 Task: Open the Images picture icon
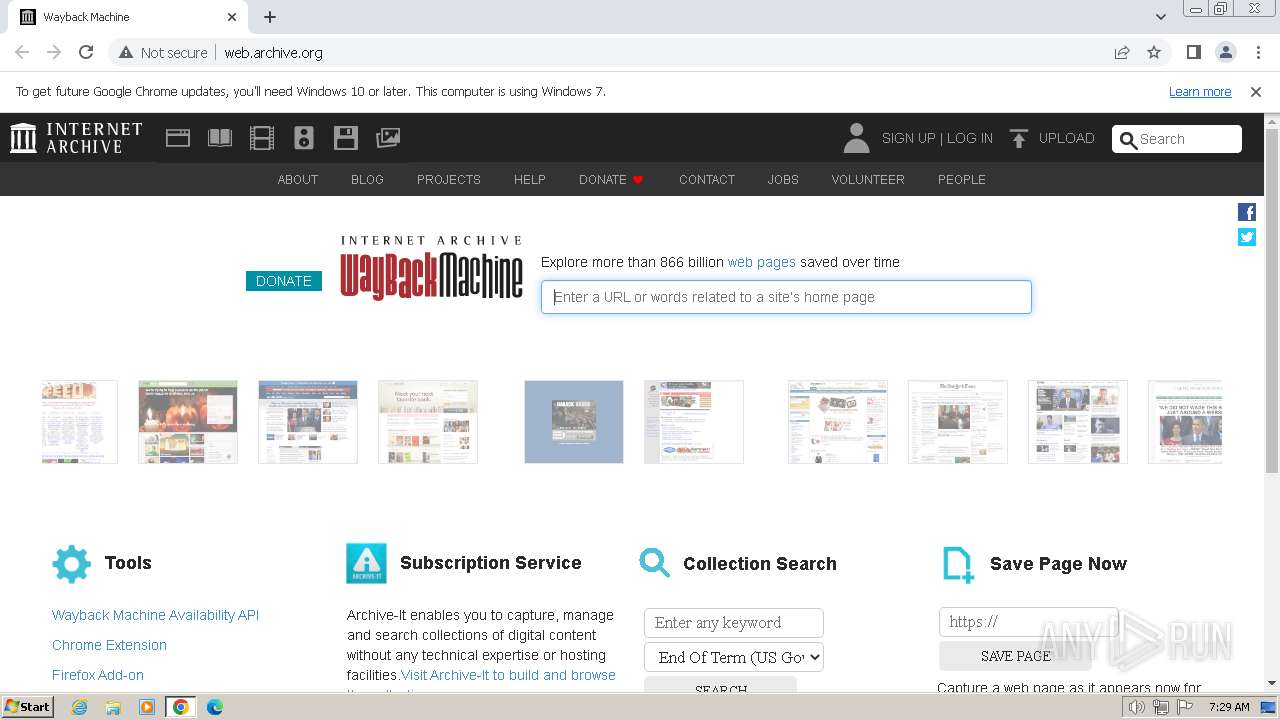pos(388,138)
